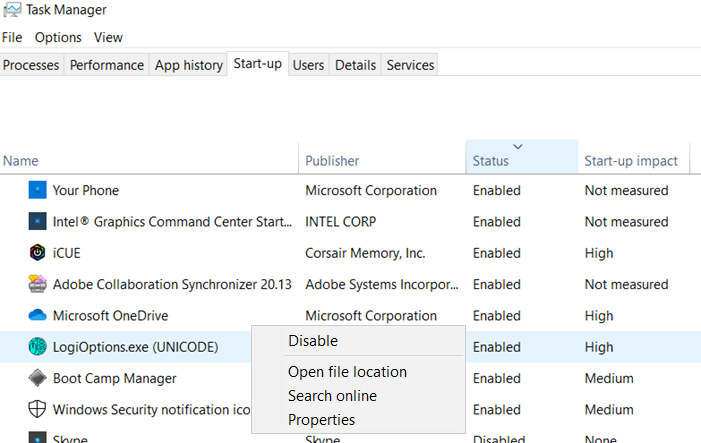Open the File menu
701x443 pixels.
point(12,37)
